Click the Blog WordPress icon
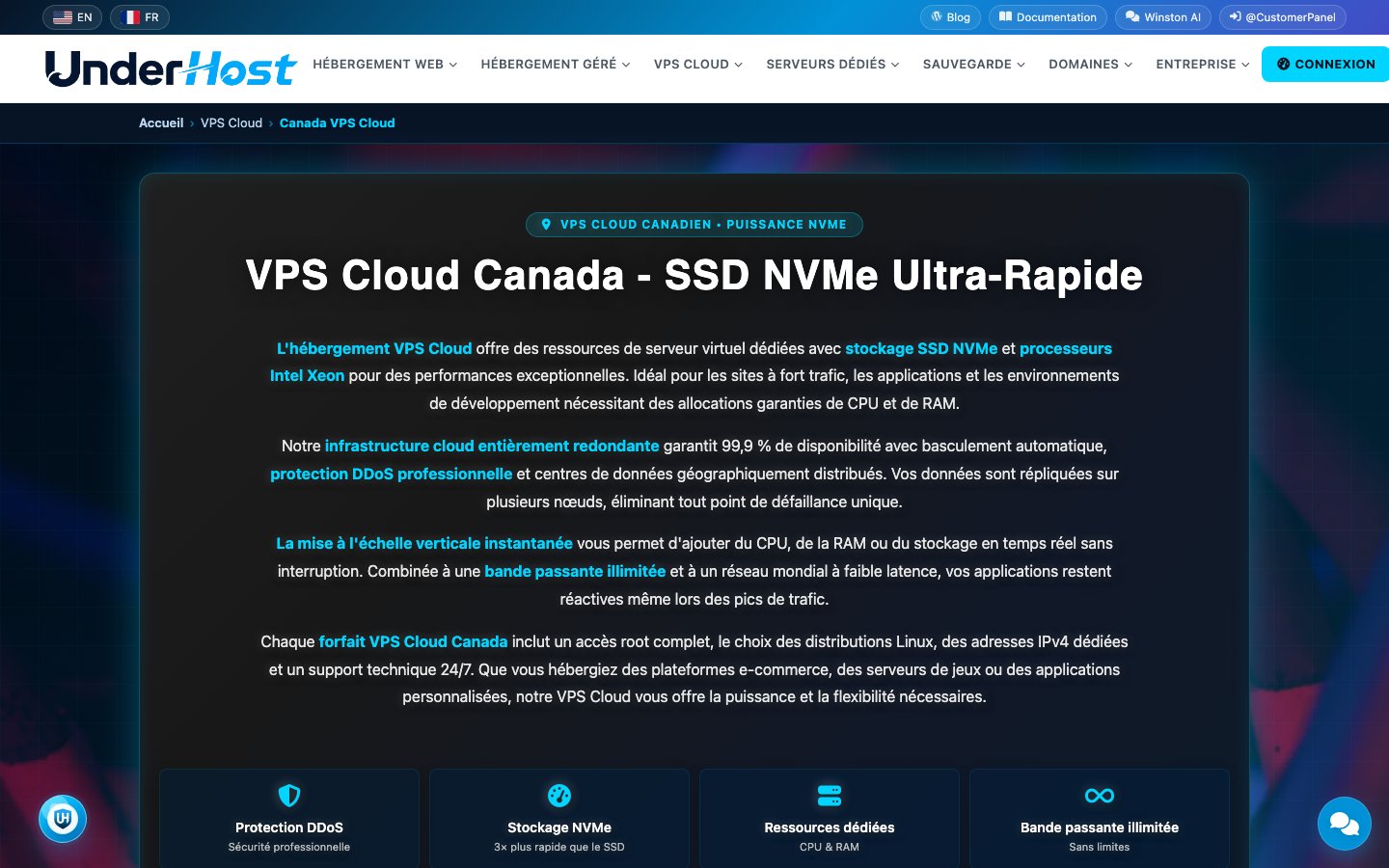Screen dimensions: 1389x868 pos(936,16)
